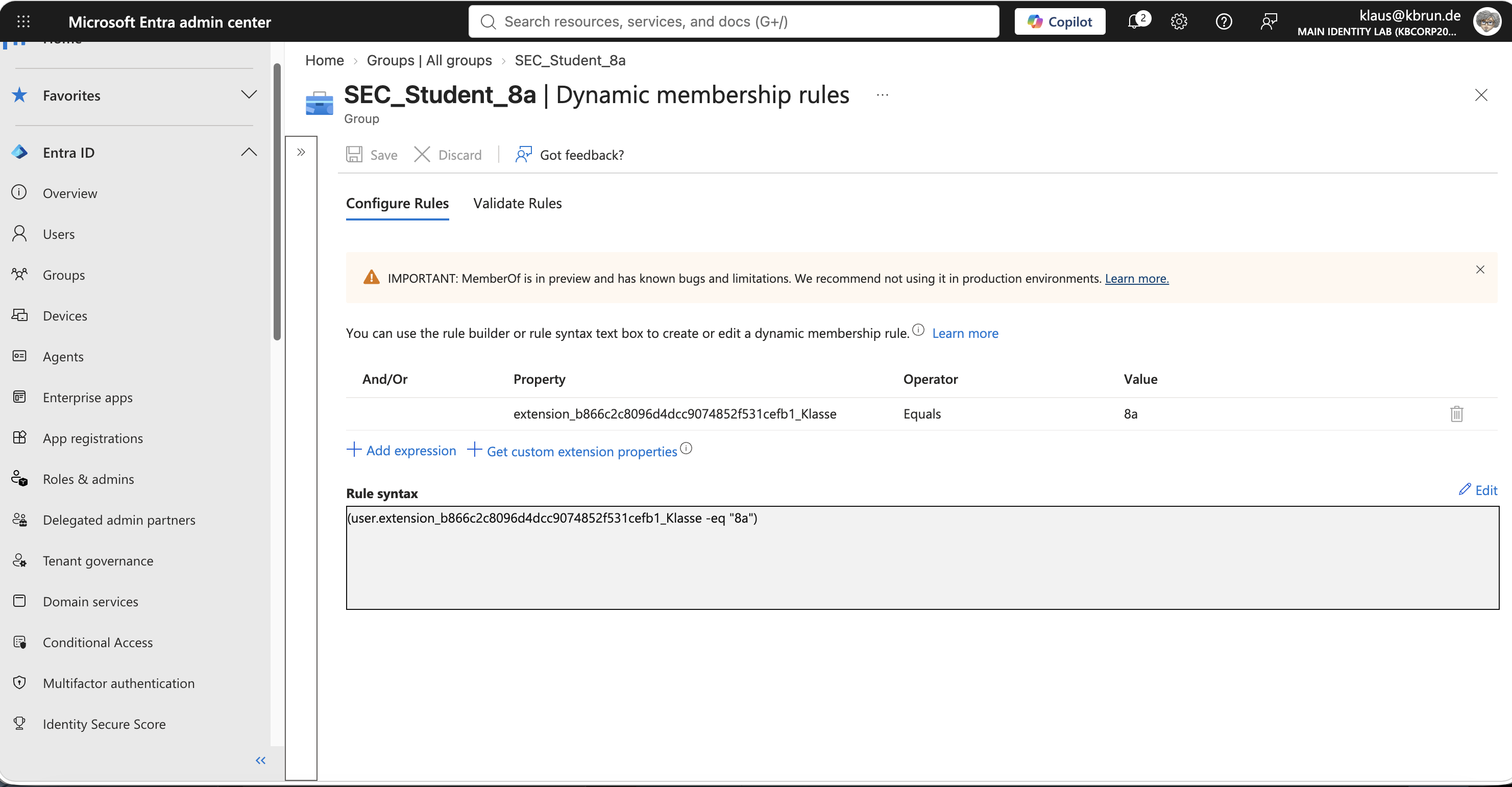The height and width of the screenshot is (787, 1512).
Task: Click the info icon after rule builder description
Action: pos(919,330)
